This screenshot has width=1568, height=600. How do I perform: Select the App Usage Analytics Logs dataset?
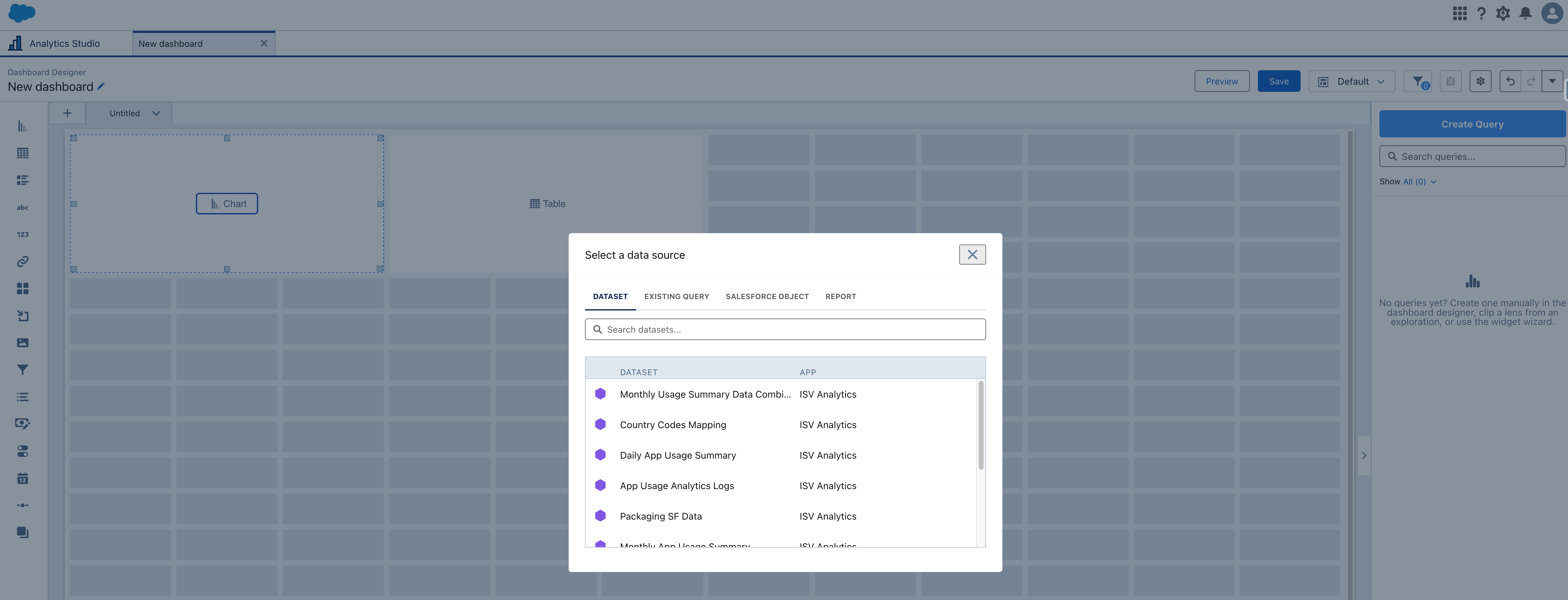(780, 486)
